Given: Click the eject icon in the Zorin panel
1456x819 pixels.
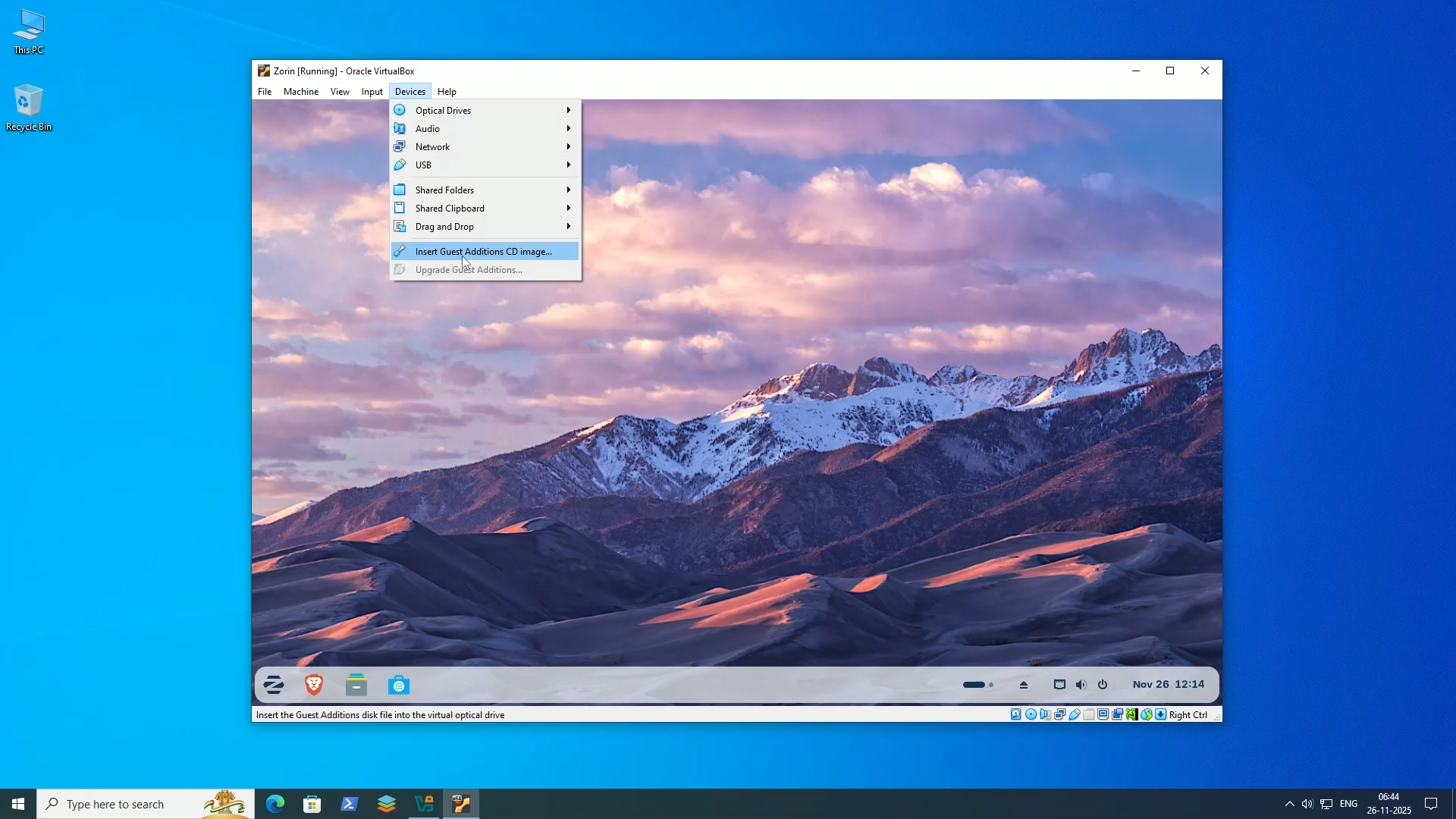Looking at the screenshot, I should point(1024,685).
